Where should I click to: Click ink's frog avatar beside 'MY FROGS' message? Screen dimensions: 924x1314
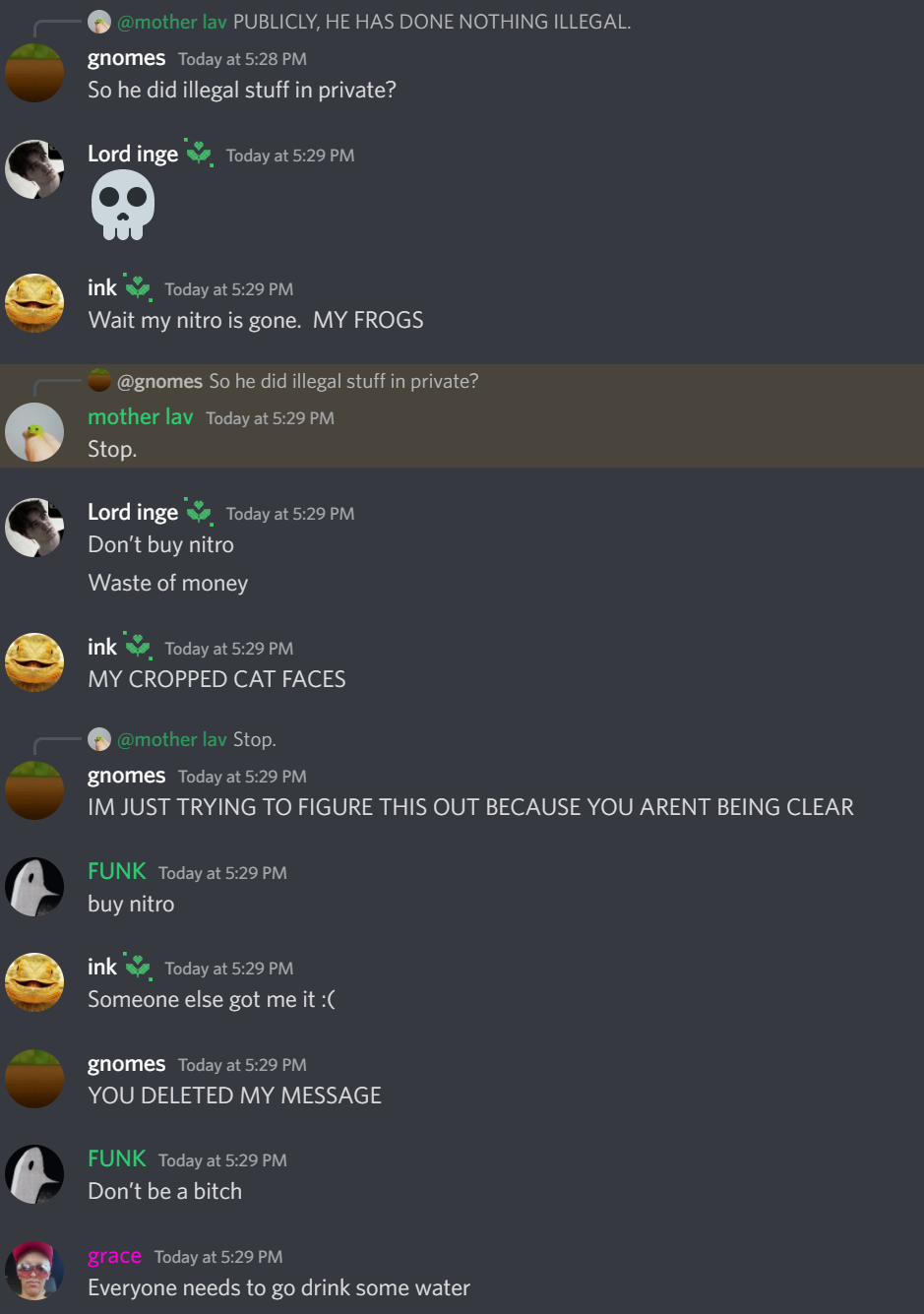(x=34, y=303)
